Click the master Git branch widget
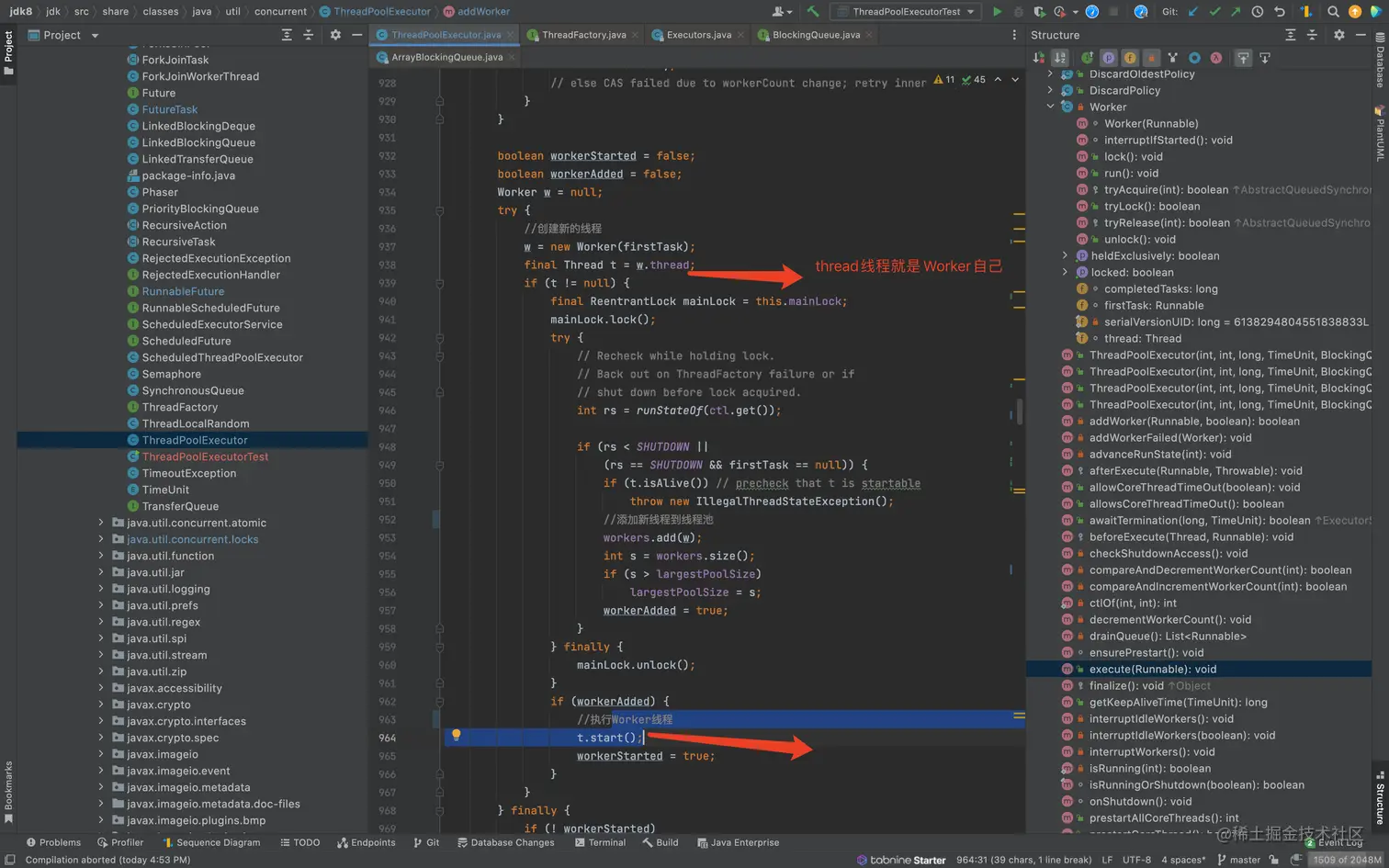Image resolution: width=1389 pixels, height=868 pixels. click(1238, 860)
